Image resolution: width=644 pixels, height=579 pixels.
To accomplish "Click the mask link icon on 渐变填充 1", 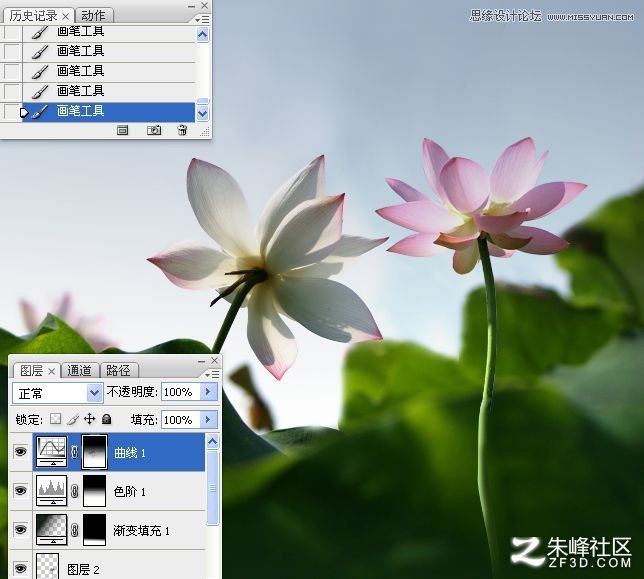I will [x=74, y=530].
